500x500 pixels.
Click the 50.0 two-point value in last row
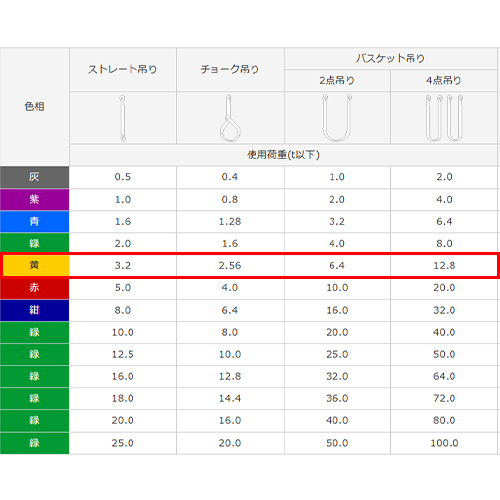[337, 443]
